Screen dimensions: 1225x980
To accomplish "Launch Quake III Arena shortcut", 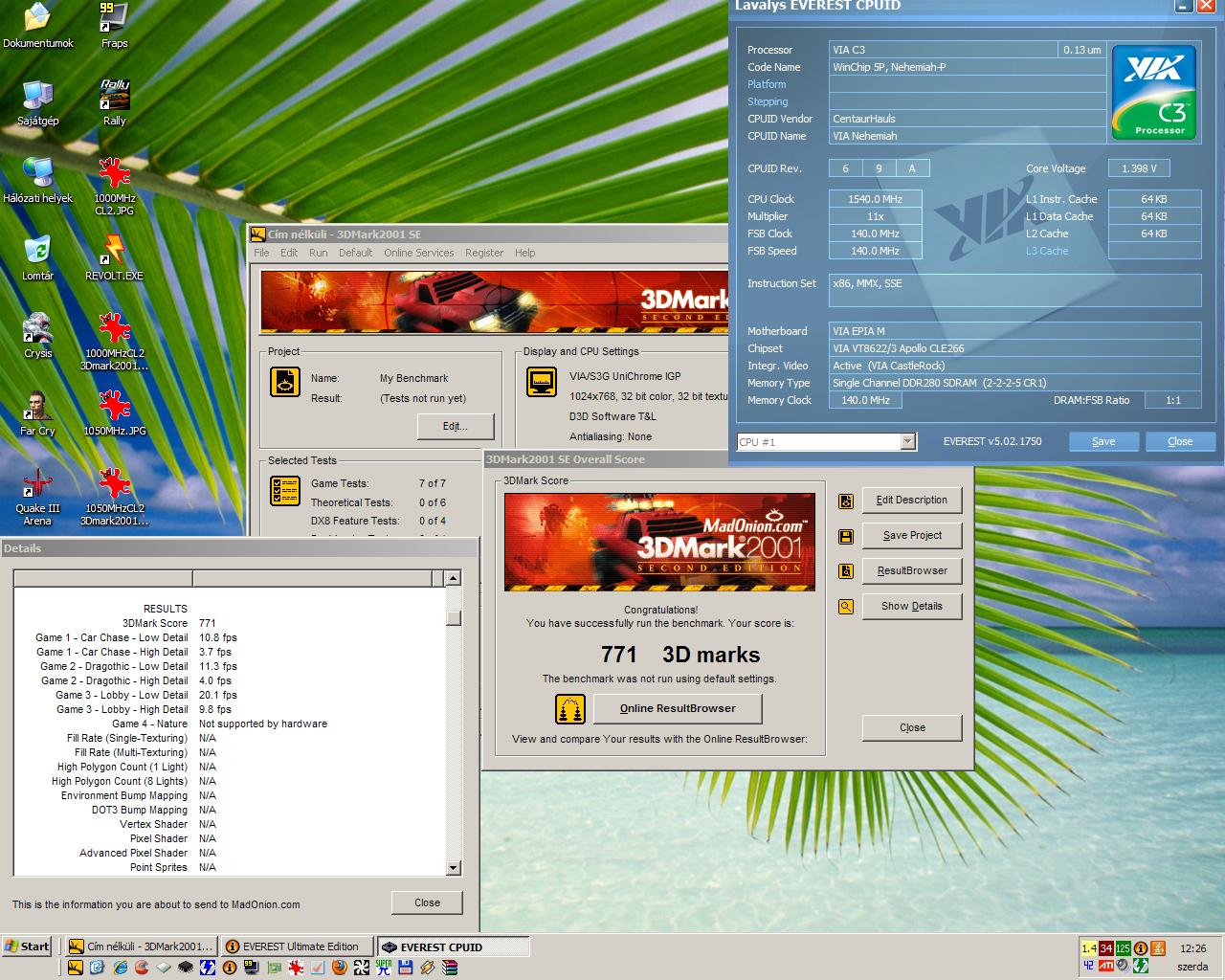I will point(37,498).
